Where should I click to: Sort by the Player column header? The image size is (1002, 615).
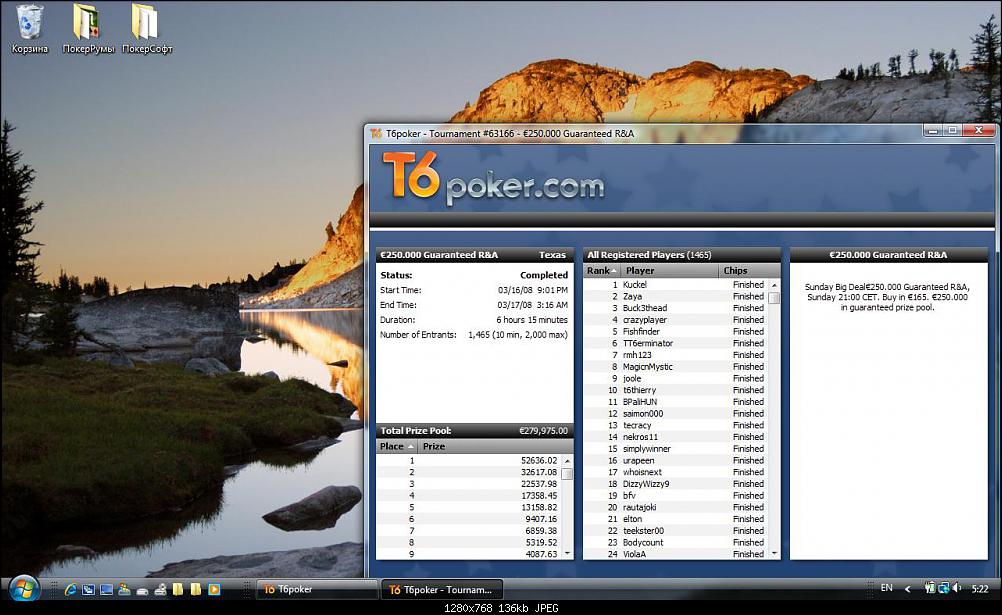(670, 270)
